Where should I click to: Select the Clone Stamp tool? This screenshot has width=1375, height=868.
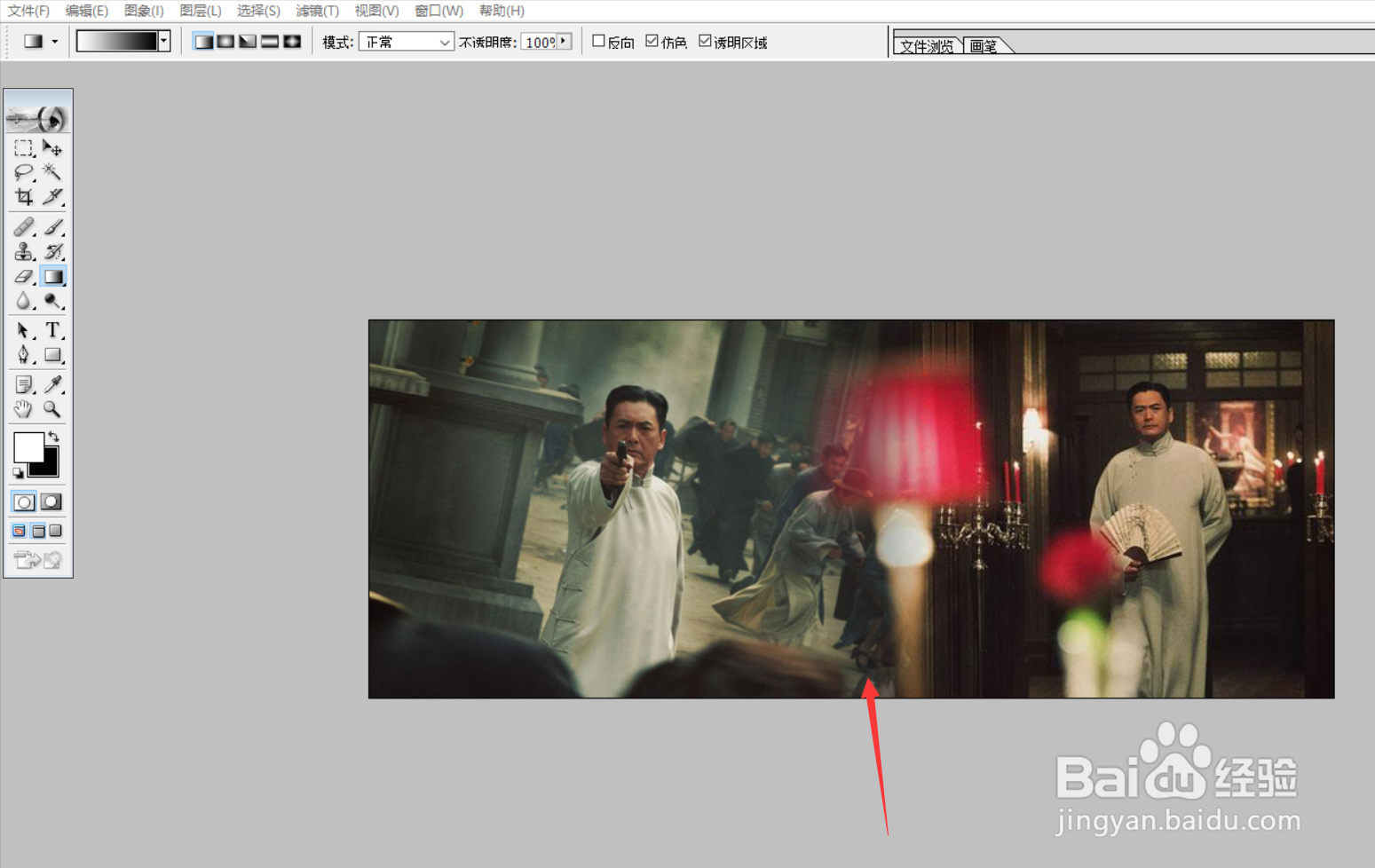click(x=24, y=252)
